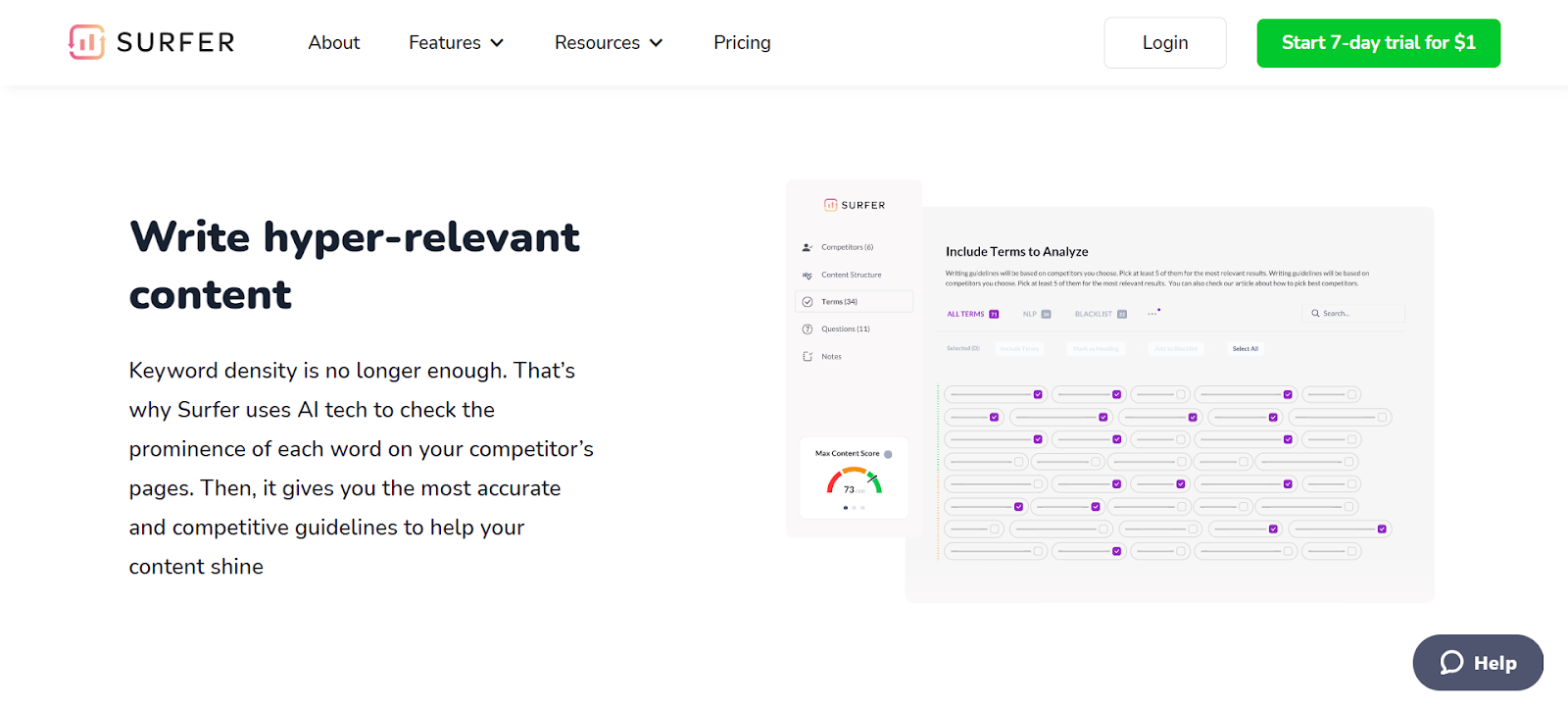
Task: Click the 'Include Terms to Analyze' heading
Action: (x=1017, y=252)
